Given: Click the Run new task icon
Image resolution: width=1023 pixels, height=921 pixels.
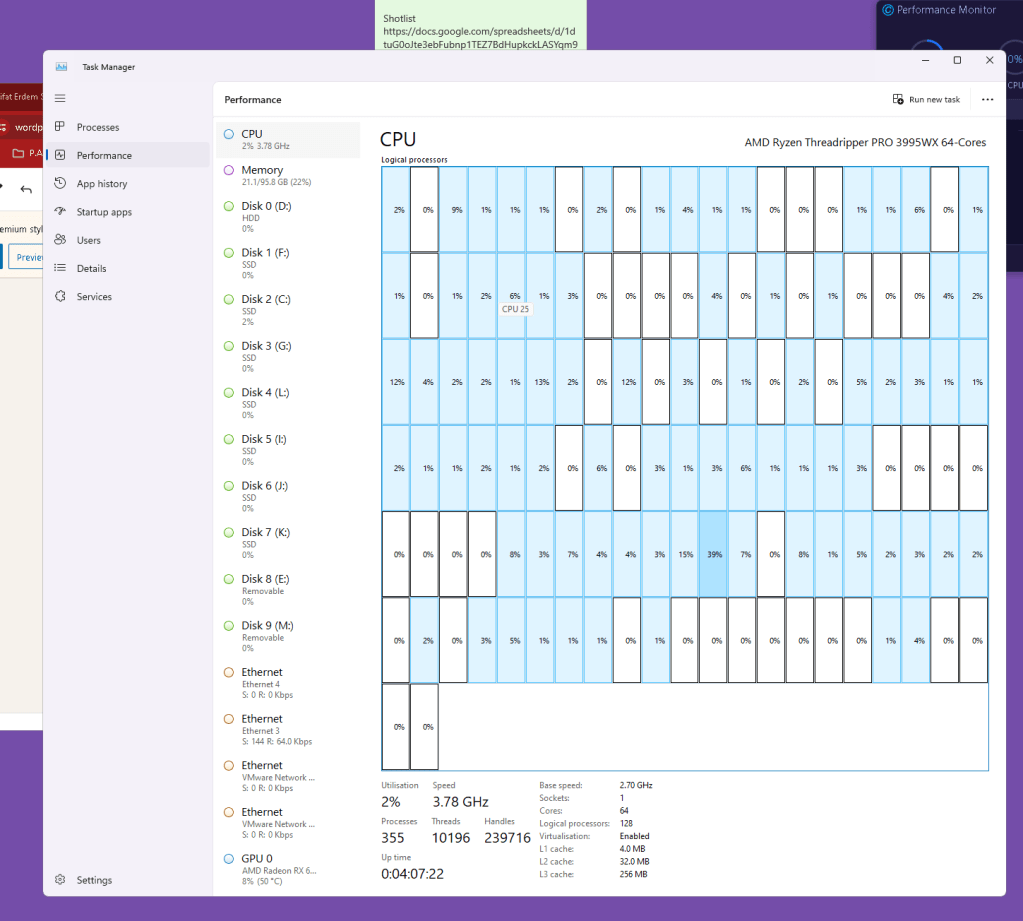Looking at the screenshot, I should (x=898, y=99).
